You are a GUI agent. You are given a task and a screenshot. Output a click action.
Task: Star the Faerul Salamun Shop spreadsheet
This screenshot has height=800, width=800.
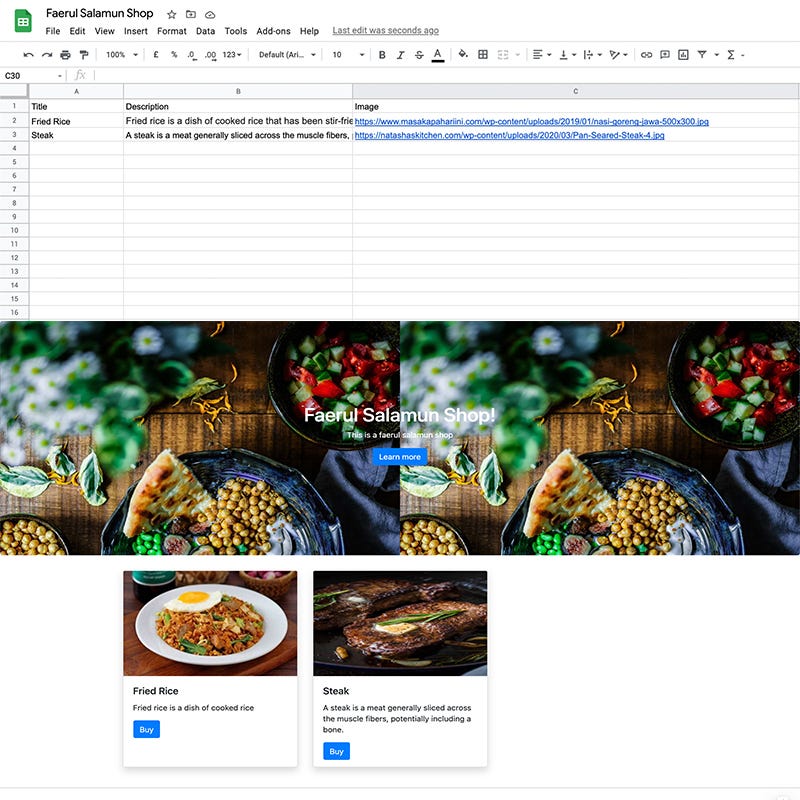[171, 14]
